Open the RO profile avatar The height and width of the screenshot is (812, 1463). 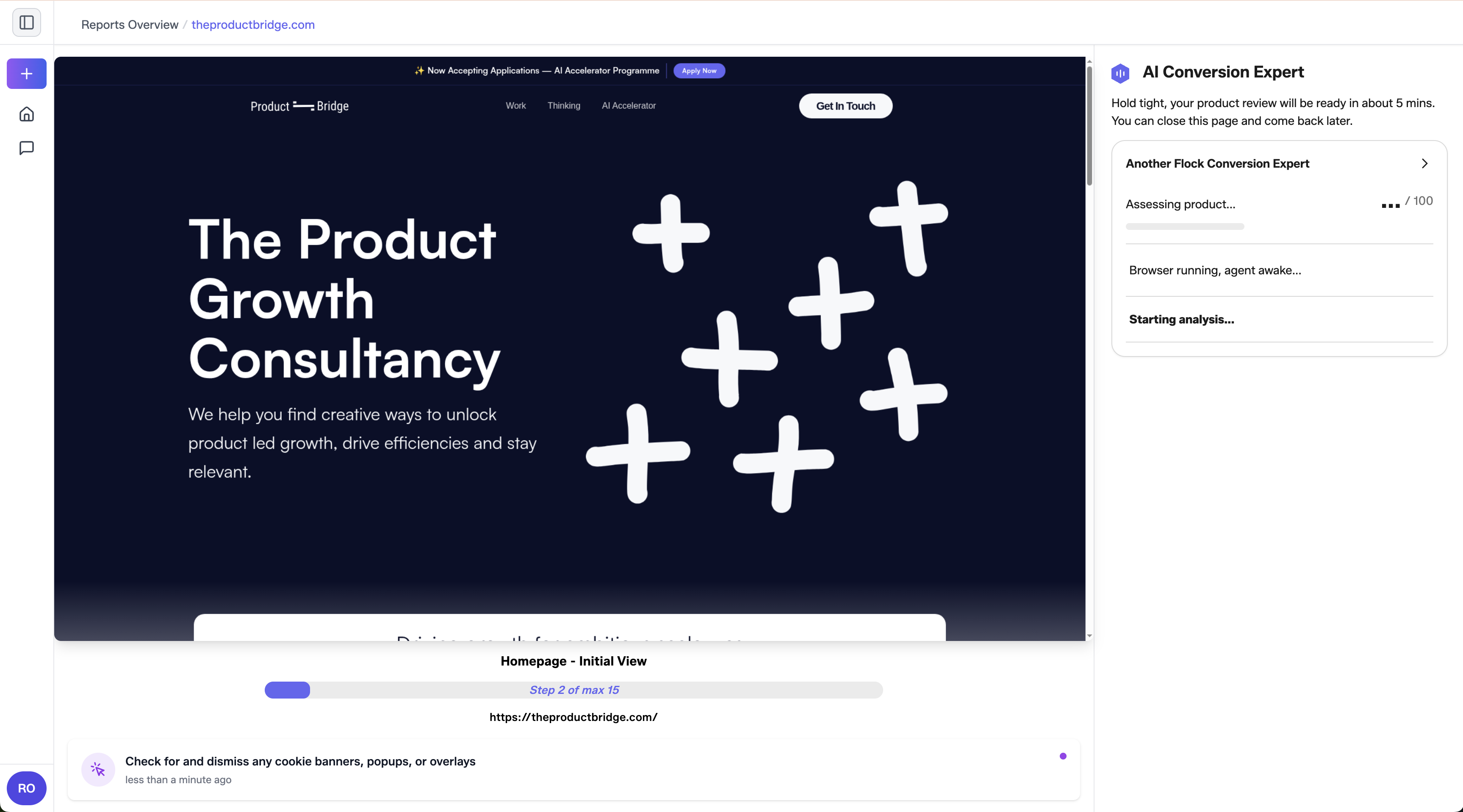tap(26, 788)
